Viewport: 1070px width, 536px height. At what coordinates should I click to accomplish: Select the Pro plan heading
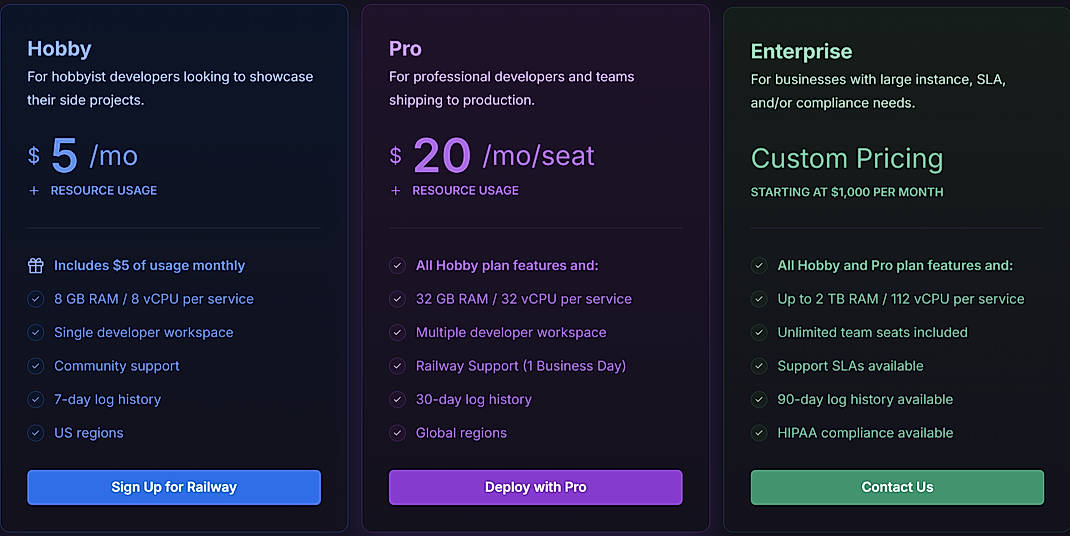[x=405, y=48]
